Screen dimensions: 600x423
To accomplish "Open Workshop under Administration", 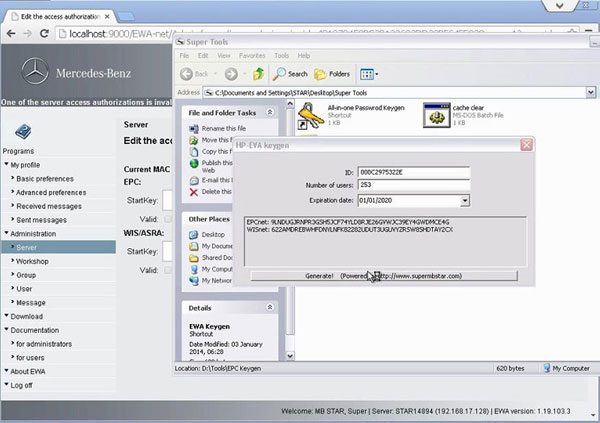I will click(32, 261).
